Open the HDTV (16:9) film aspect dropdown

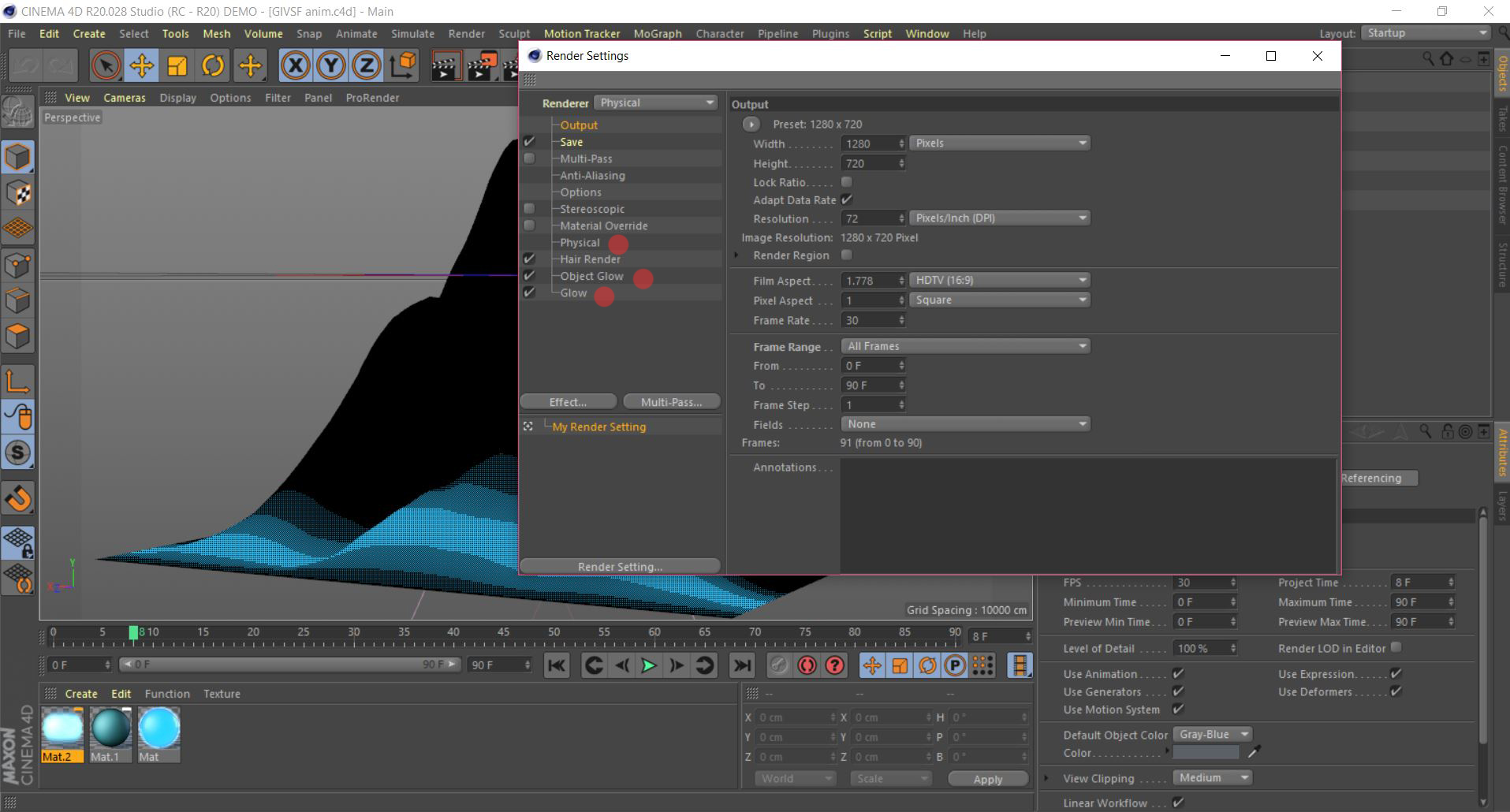tap(1000, 280)
